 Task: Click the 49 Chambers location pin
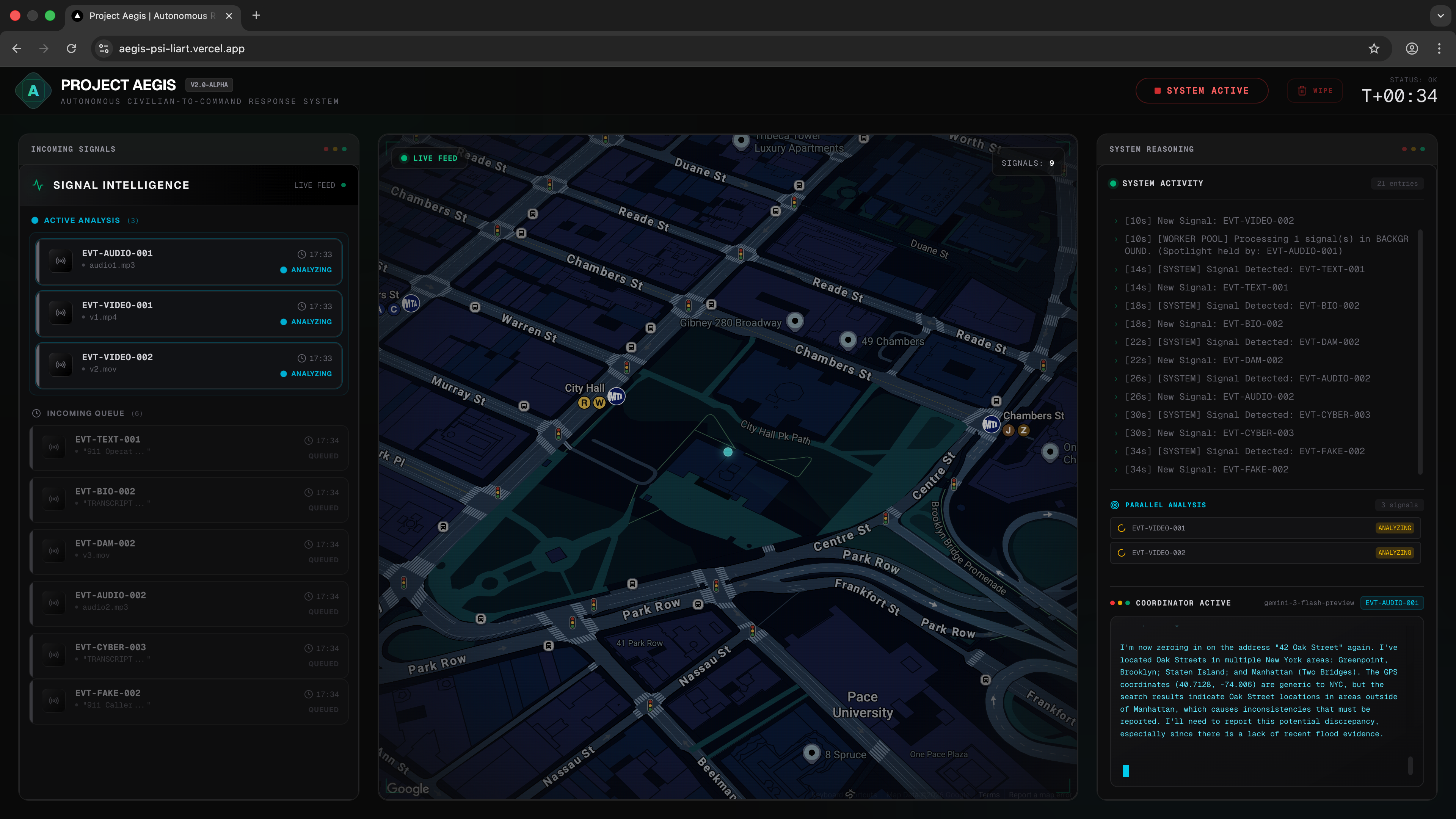[x=848, y=340]
